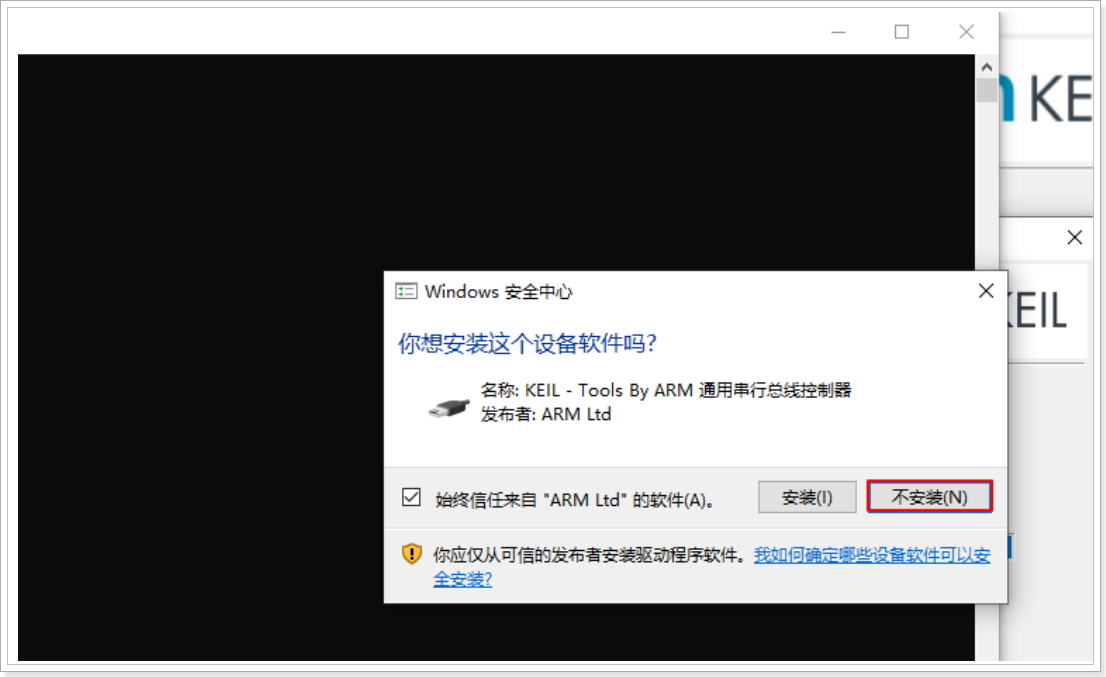Click the scroll-up arrow of the black window

[x=987, y=67]
